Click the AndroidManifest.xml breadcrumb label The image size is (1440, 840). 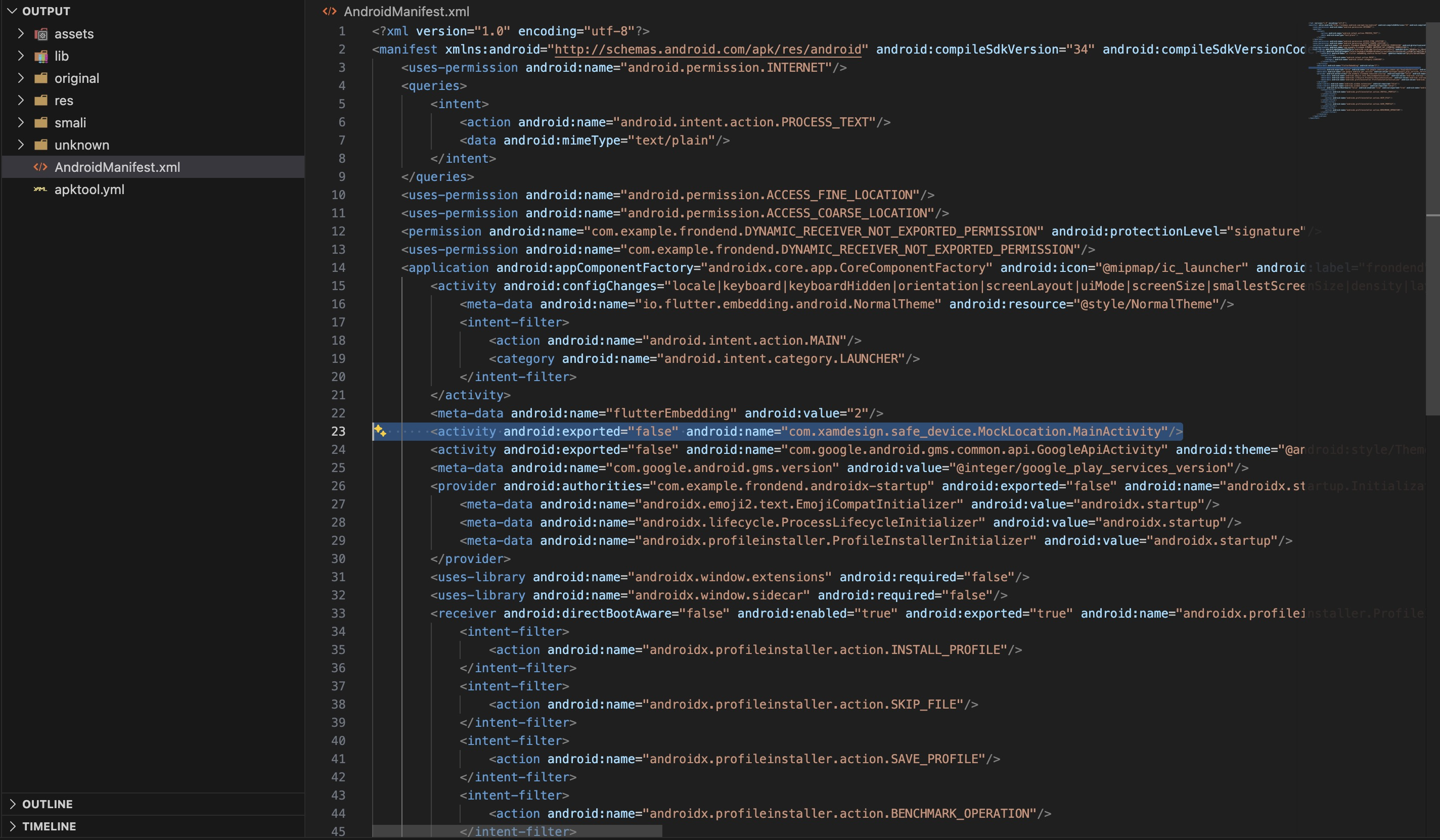[x=407, y=12]
